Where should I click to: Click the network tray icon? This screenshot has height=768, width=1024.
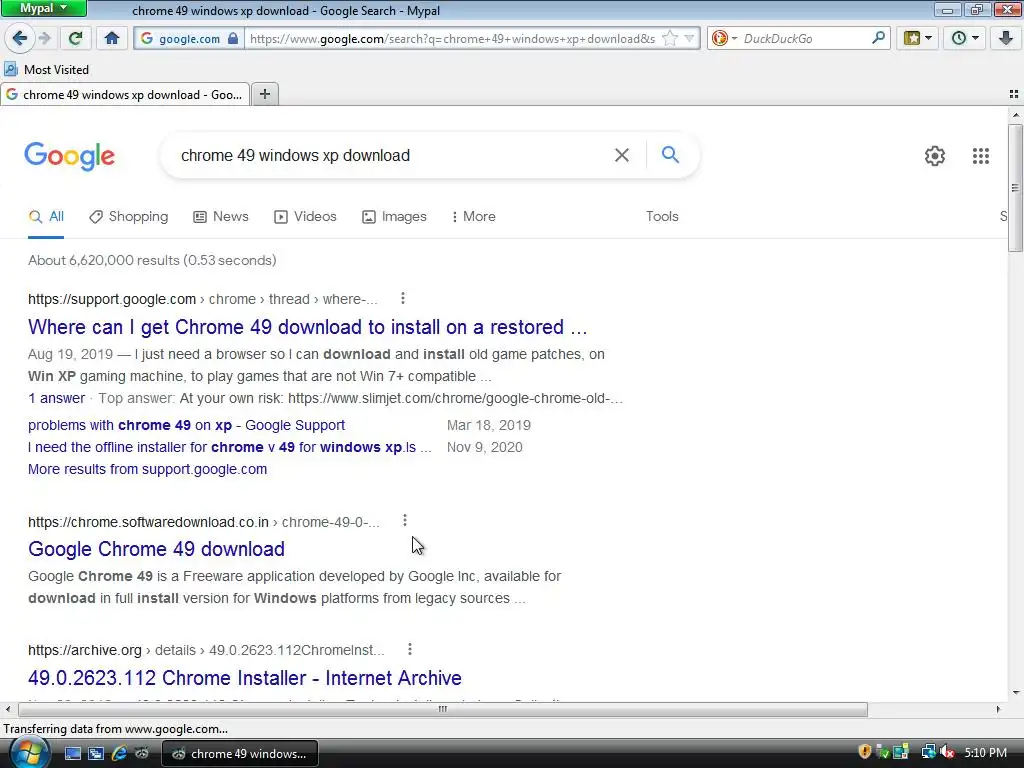[928, 752]
